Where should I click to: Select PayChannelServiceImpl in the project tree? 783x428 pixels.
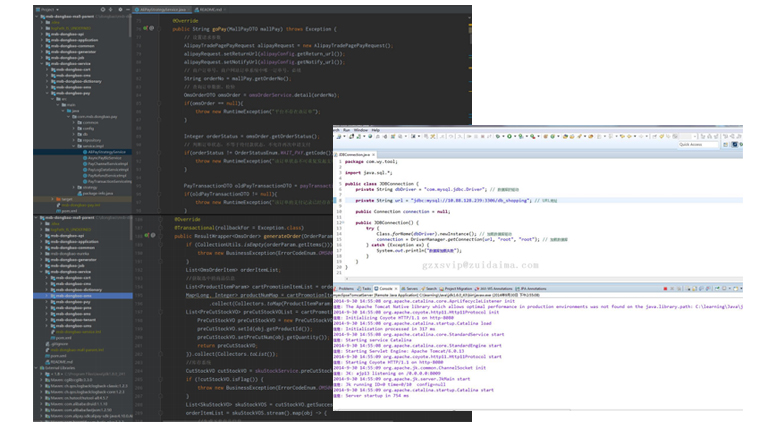tap(105, 164)
